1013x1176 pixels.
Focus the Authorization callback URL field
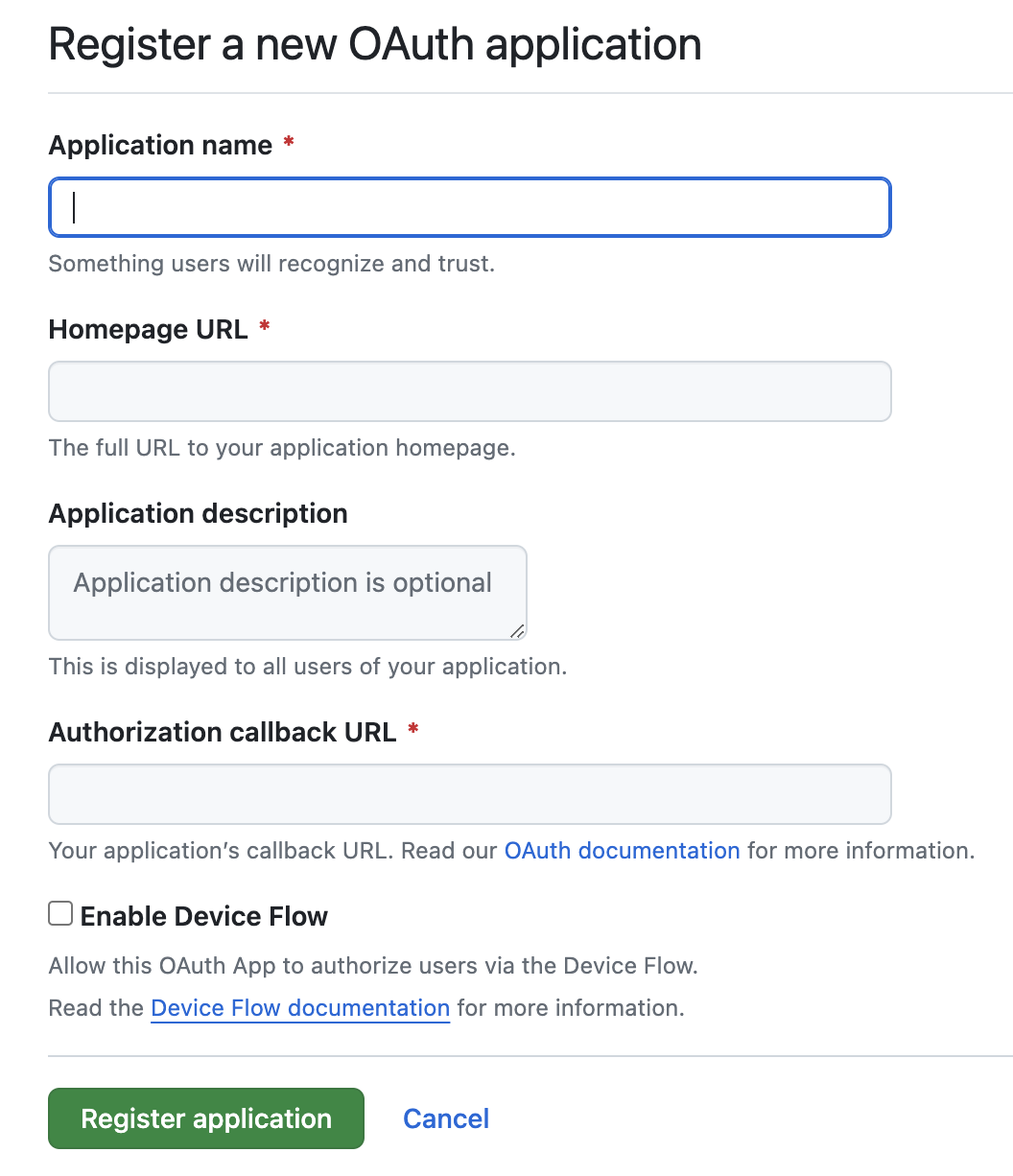[x=470, y=794]
